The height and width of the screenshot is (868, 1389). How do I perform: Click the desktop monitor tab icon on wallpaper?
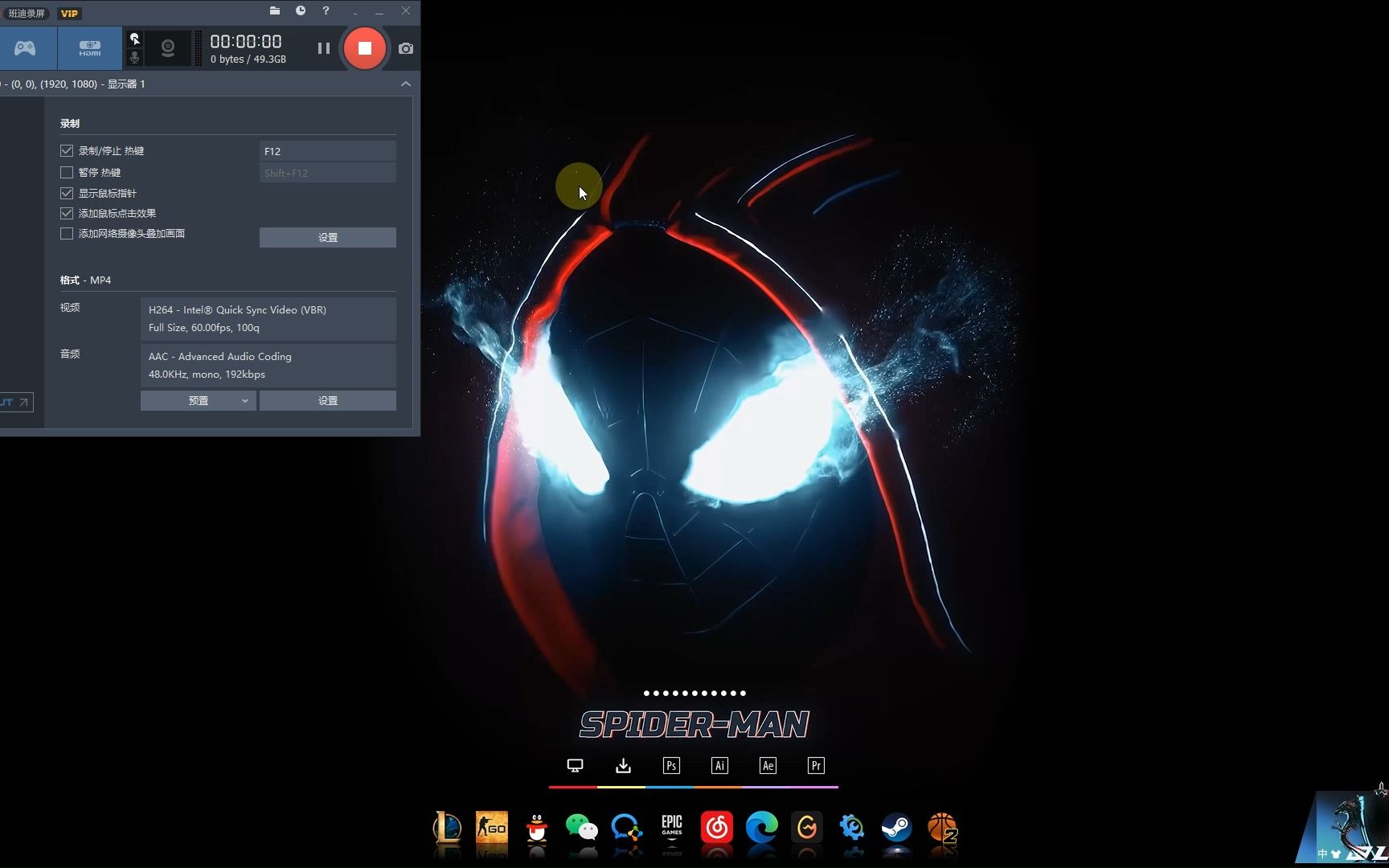tap(575, 766)
